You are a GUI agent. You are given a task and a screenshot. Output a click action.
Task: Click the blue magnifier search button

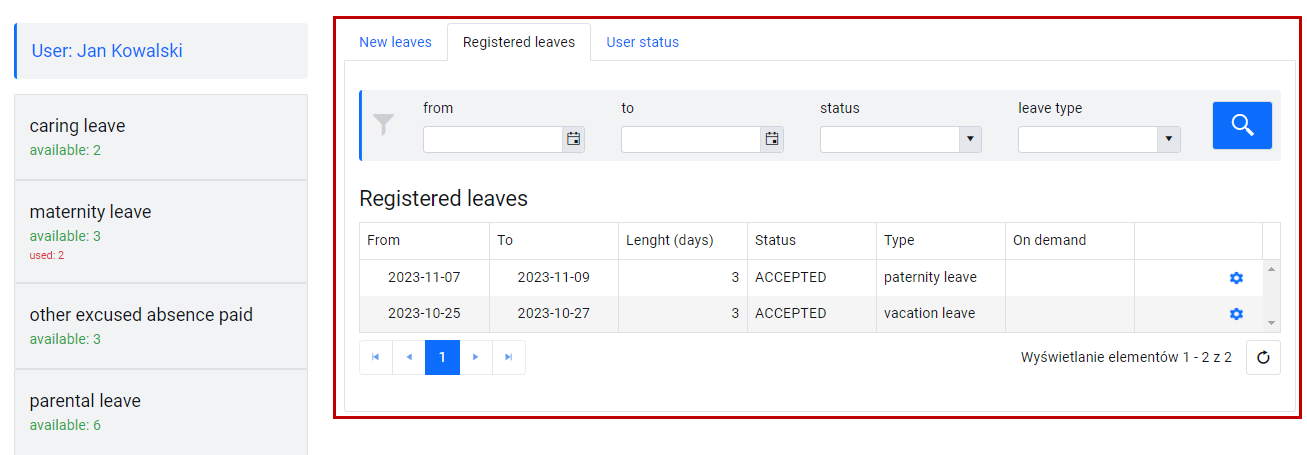click(1242, 125)
